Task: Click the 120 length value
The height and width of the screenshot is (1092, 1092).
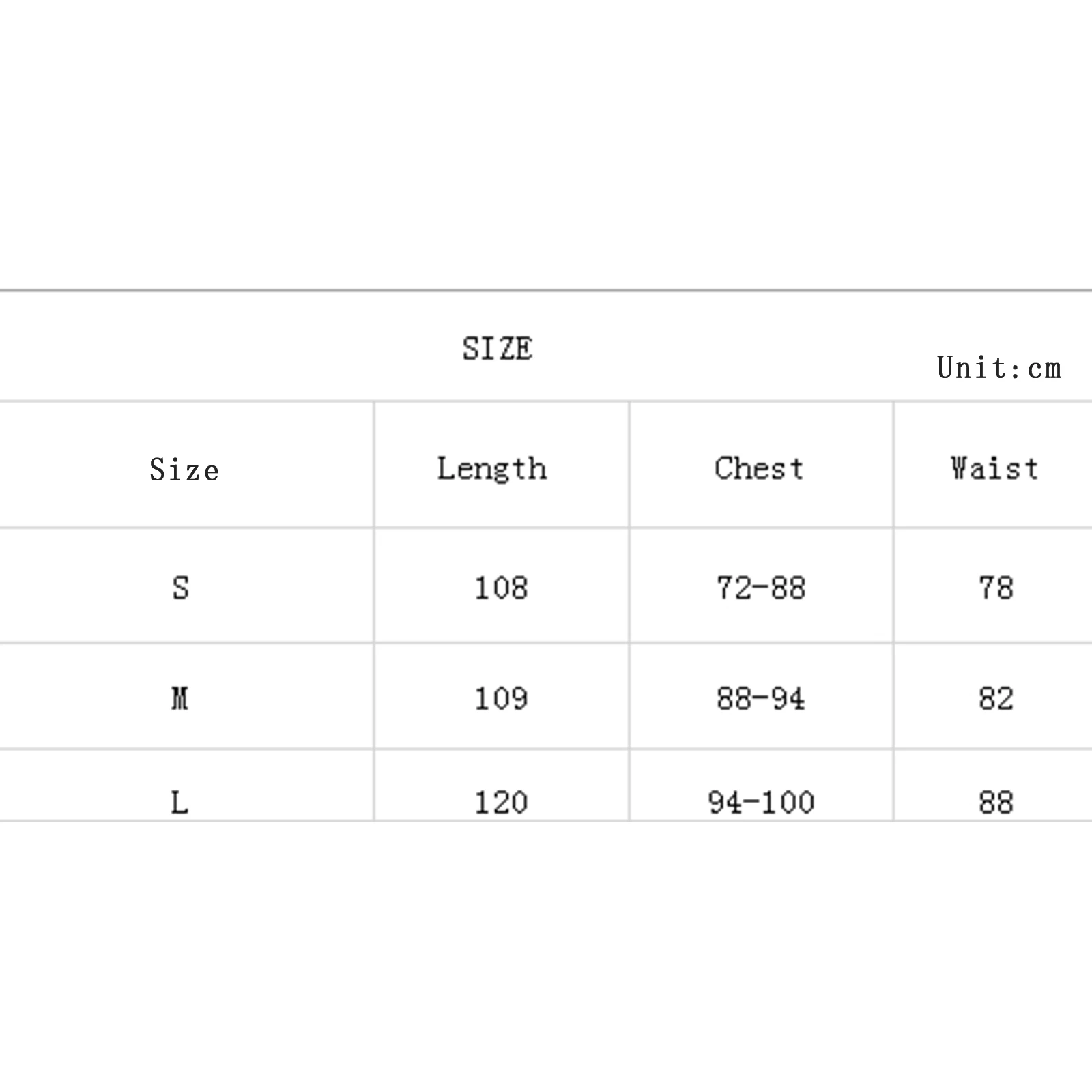Action: (x=501, y=802)
